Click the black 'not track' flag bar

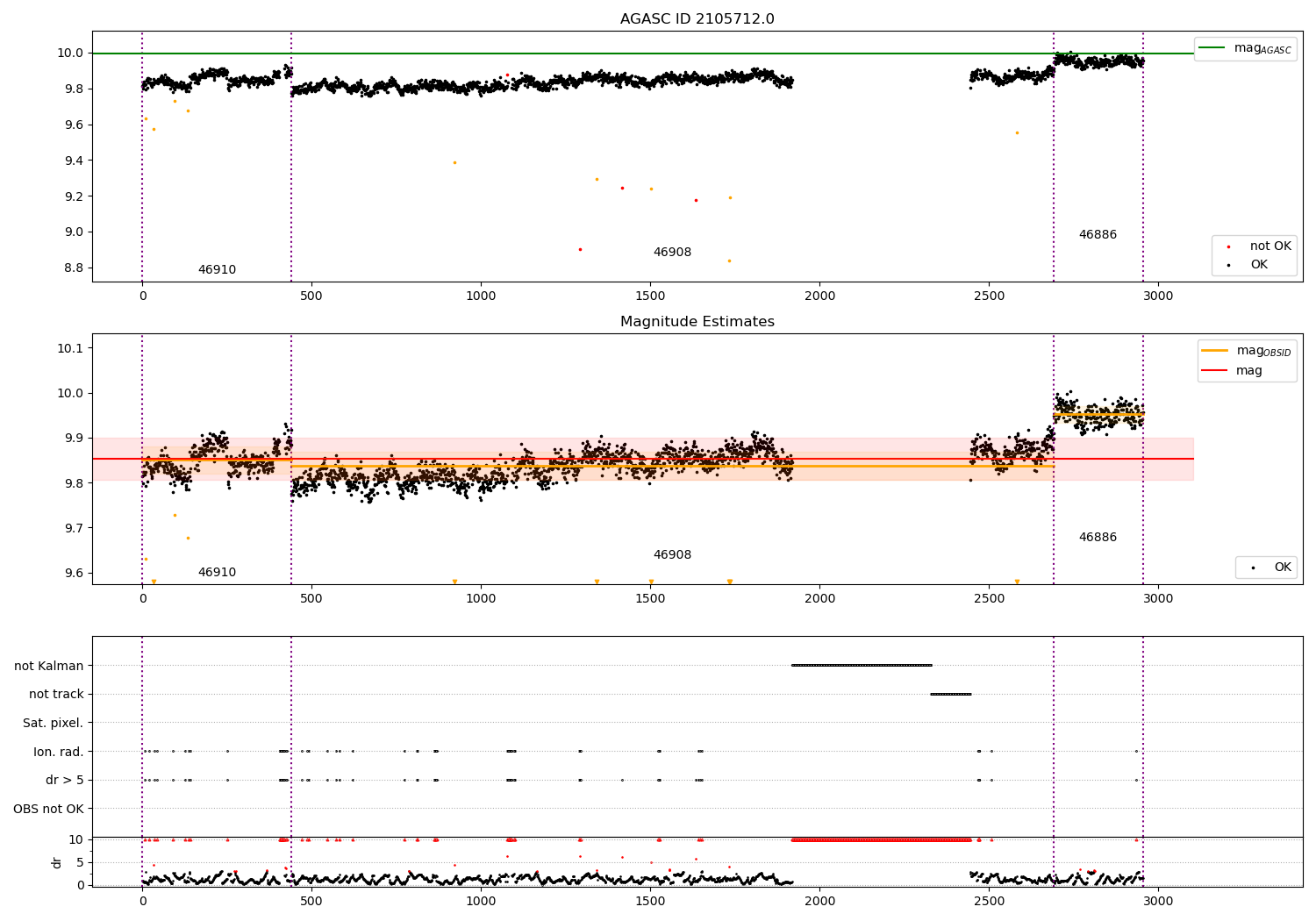coord(951,695)
